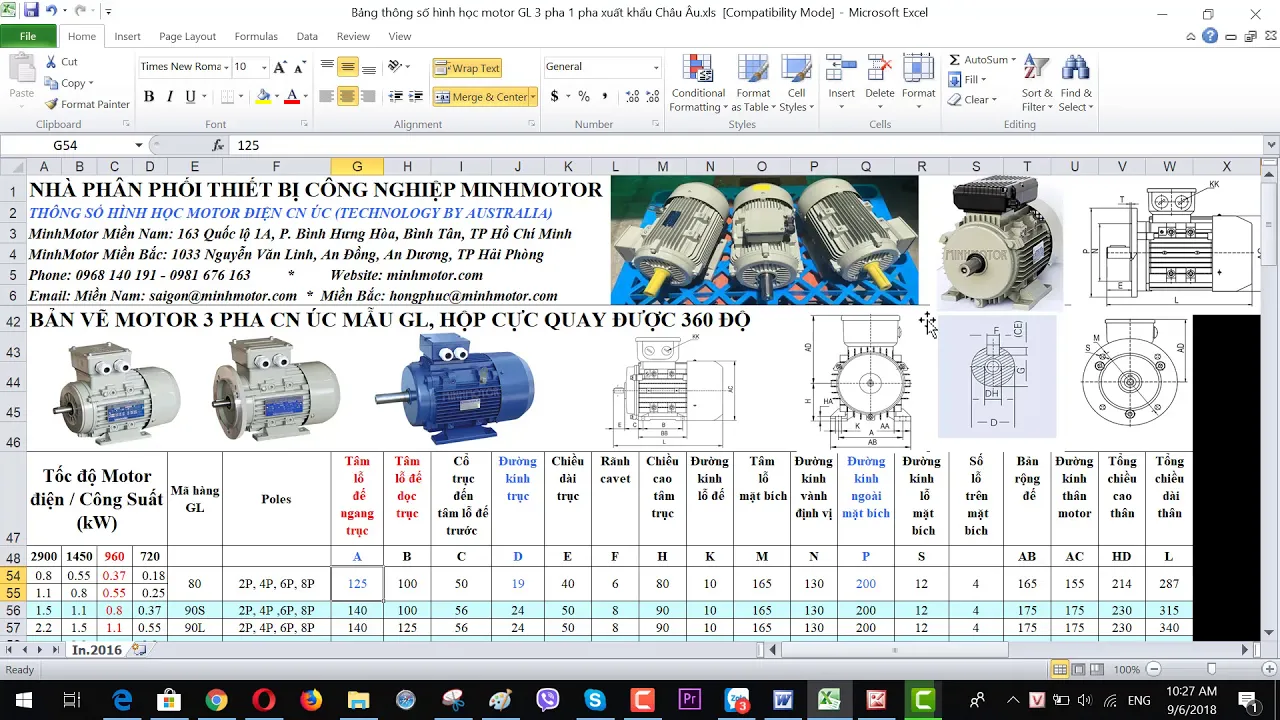Switch to the Page Layout tab
The width and height of the screenshot is (1280, 720).
(187, 36)
